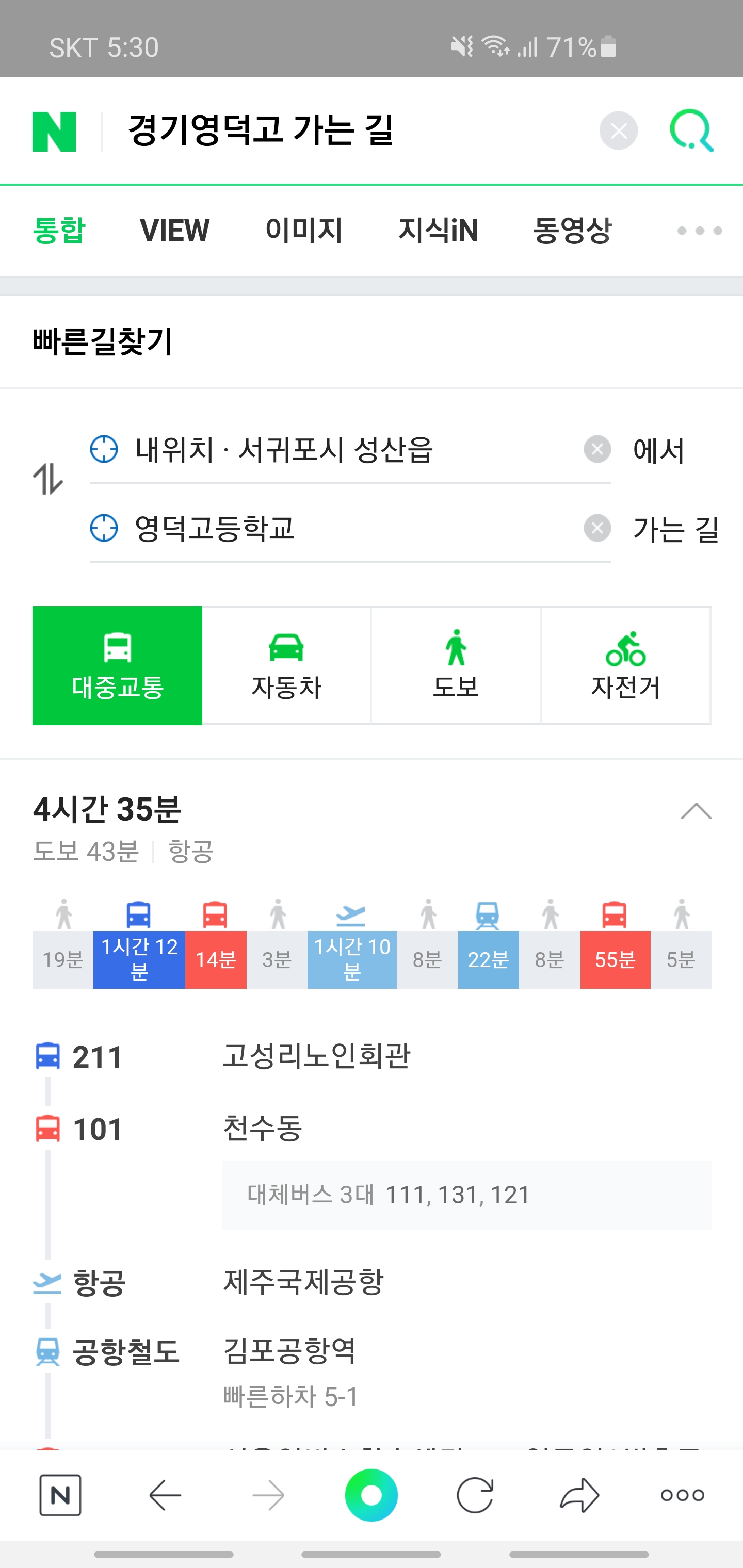Open the 지식iN tab

pyautogui.click(x=438, y=231)
